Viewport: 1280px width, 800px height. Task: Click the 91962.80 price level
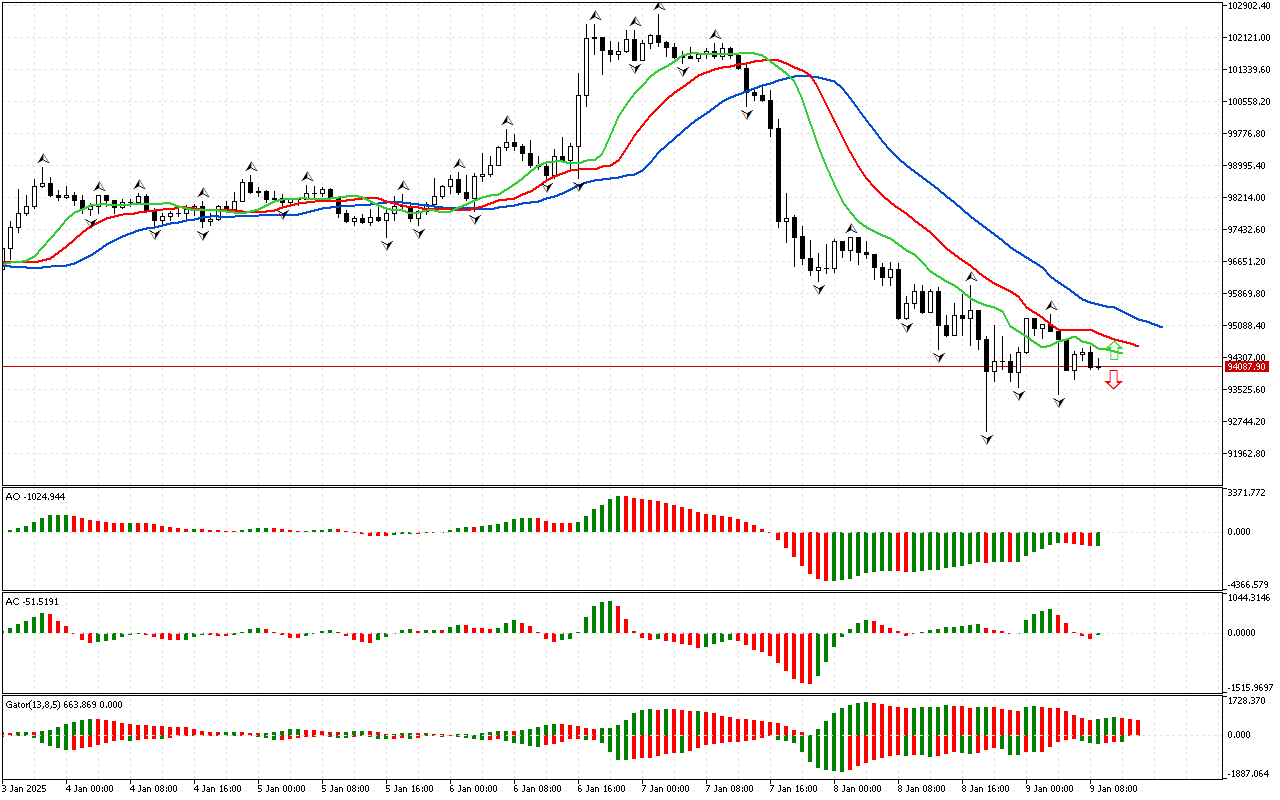click(1249, 454)
